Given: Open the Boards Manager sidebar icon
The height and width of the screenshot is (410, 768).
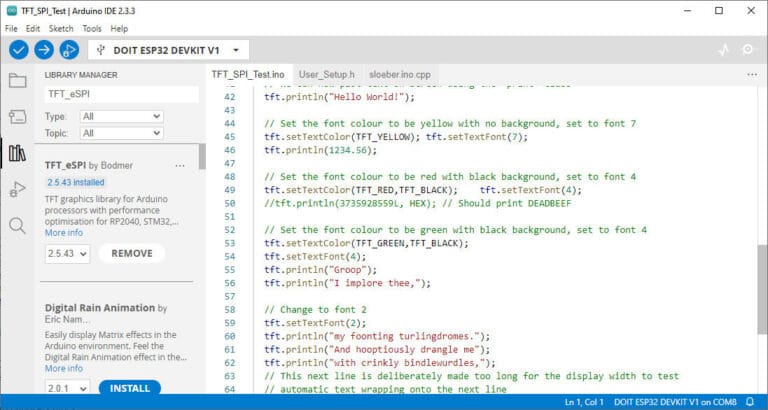Looking at the screenshot, I should coord(17,117).
